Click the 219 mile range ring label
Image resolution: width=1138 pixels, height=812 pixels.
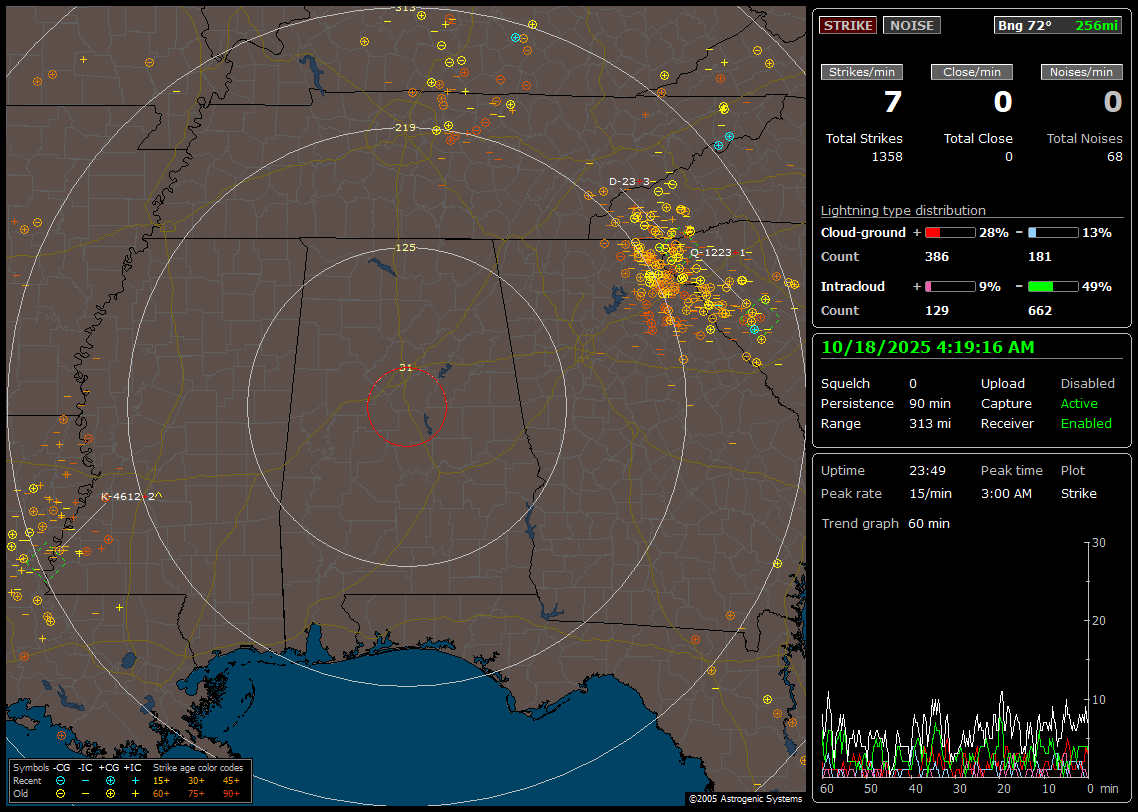tap(405, 127)
